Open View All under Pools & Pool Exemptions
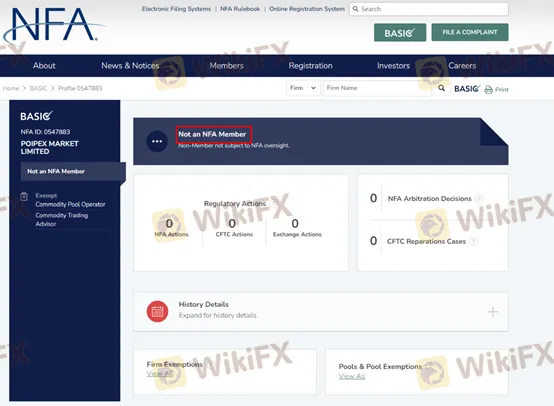This screenshot has height=406, width=554. pyautogui.click(x=352, y=376)
